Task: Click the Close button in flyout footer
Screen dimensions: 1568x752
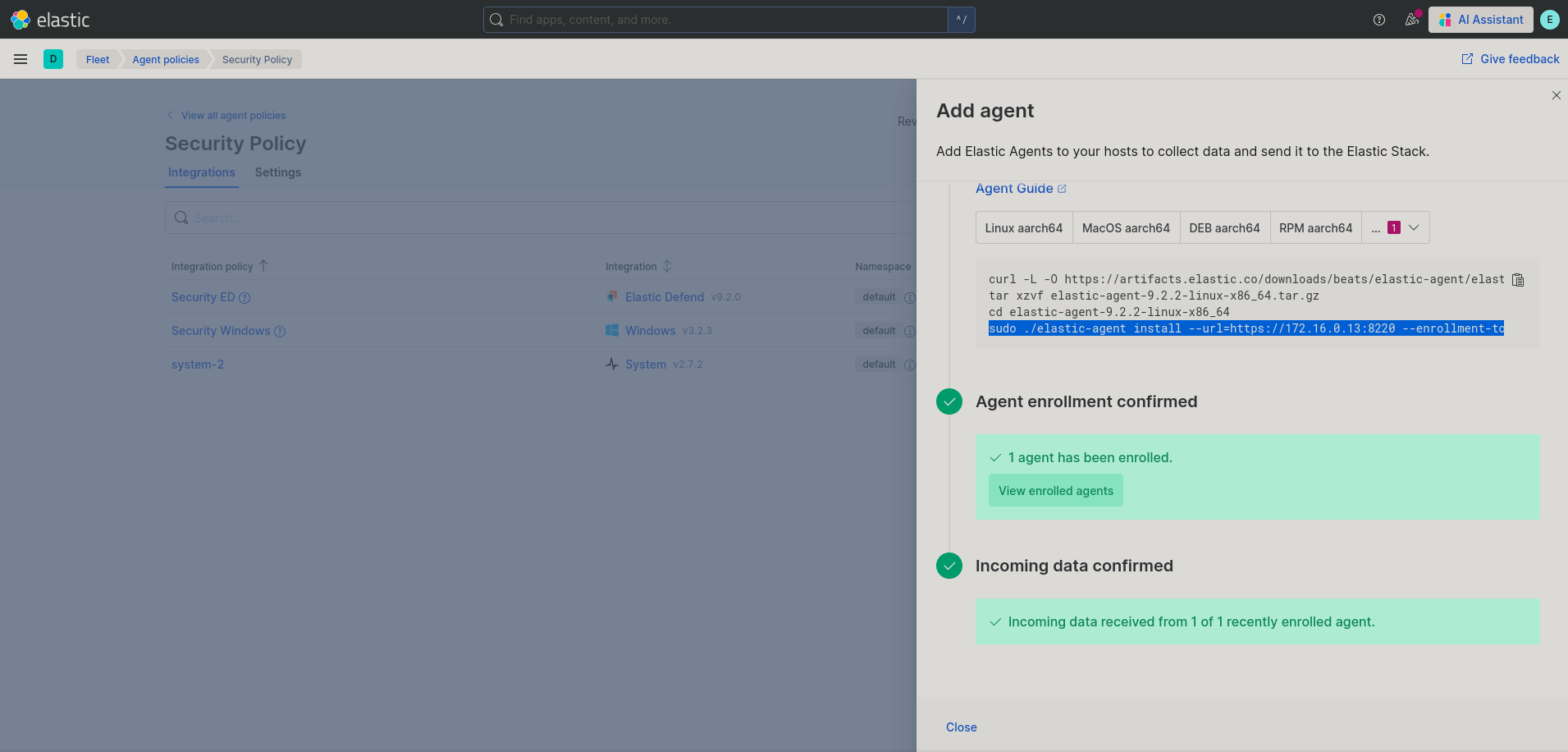Action: pos(961,727)
